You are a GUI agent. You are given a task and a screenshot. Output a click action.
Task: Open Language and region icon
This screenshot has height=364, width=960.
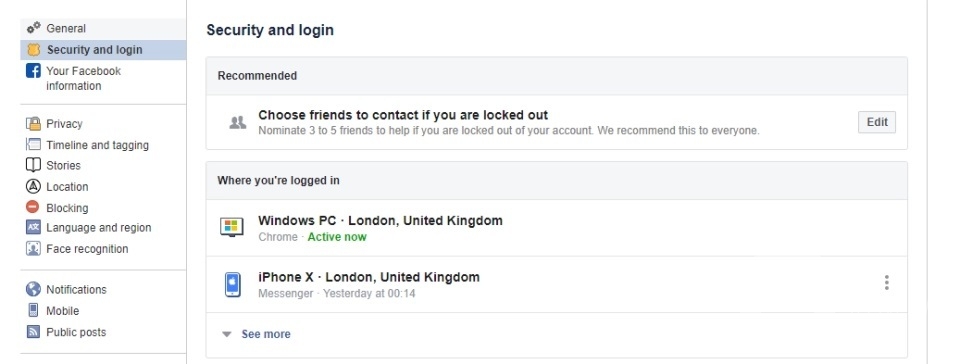33,228
